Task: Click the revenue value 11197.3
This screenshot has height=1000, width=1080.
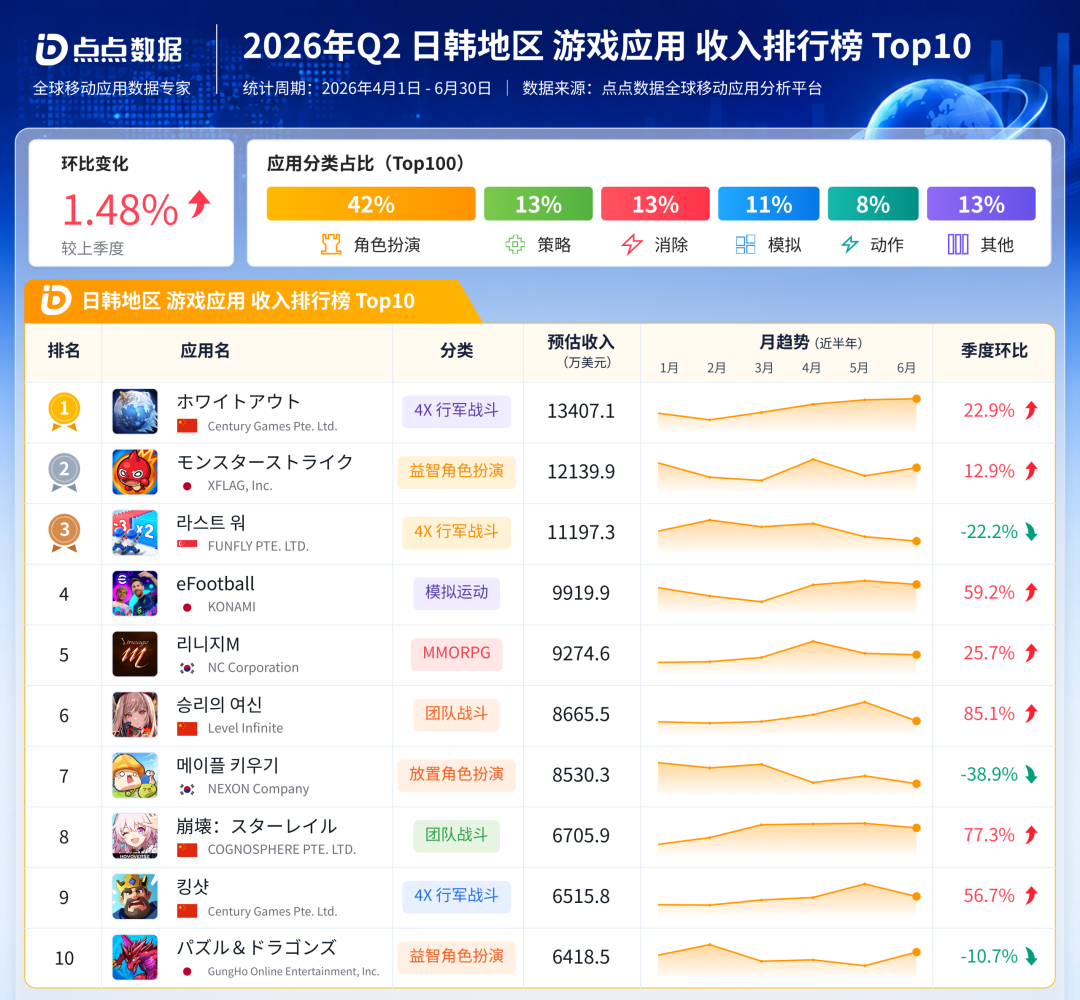Action: (581, 532)
